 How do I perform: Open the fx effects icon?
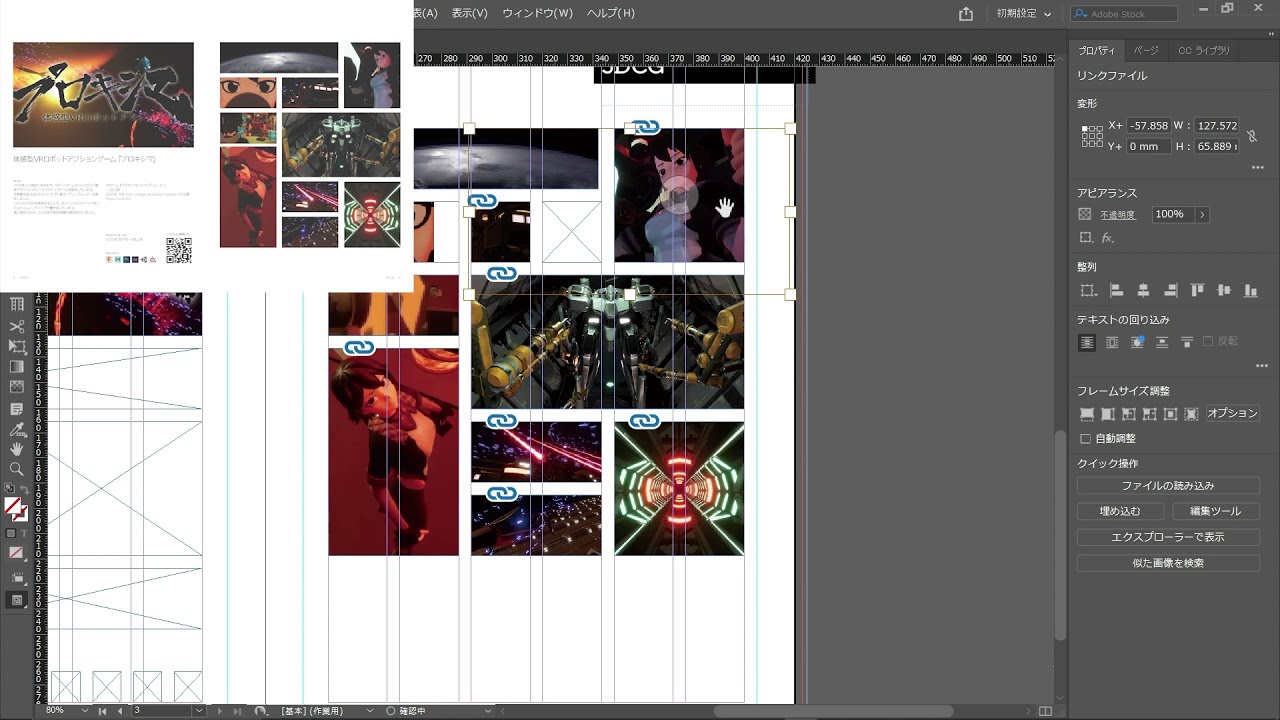pos(1107,238)
